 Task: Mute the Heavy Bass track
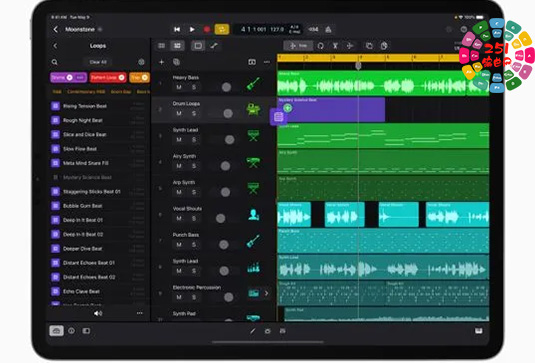(179, 87)
